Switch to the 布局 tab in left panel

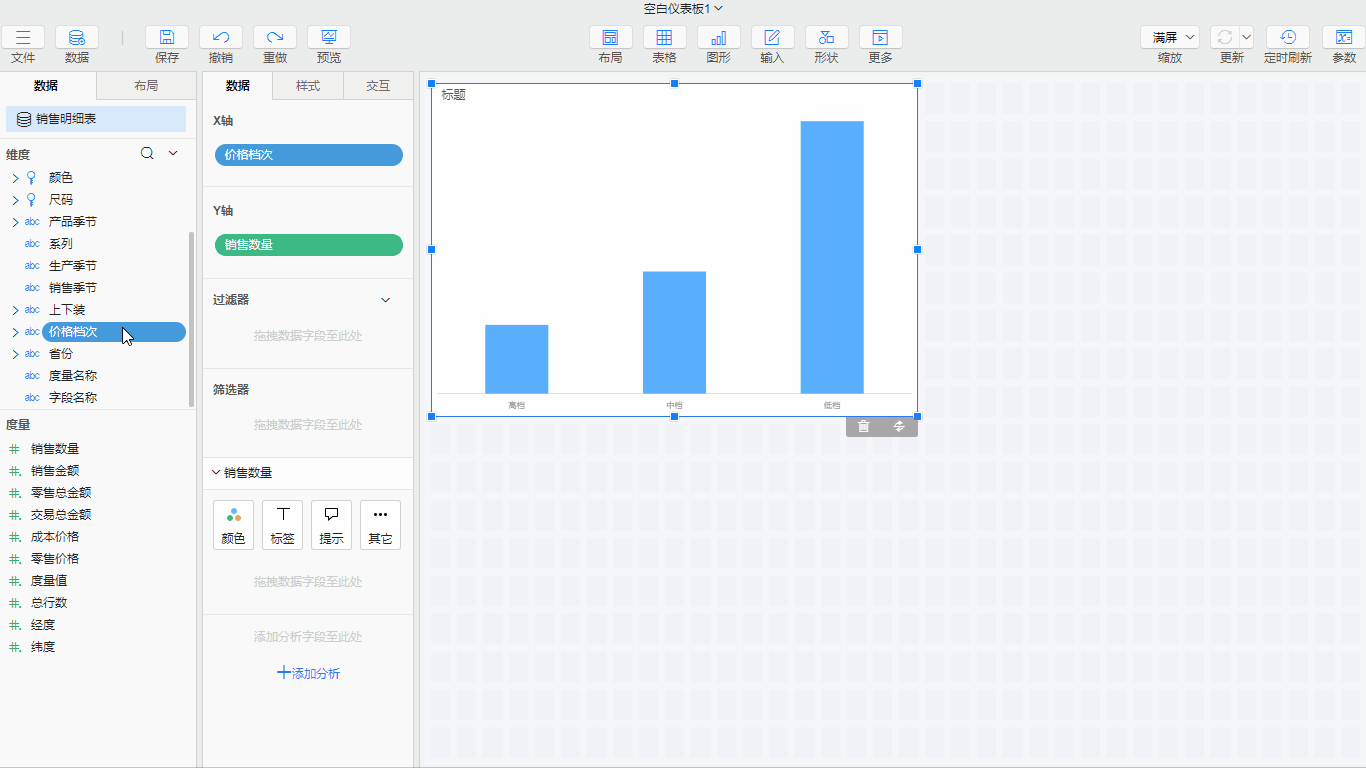146,86
